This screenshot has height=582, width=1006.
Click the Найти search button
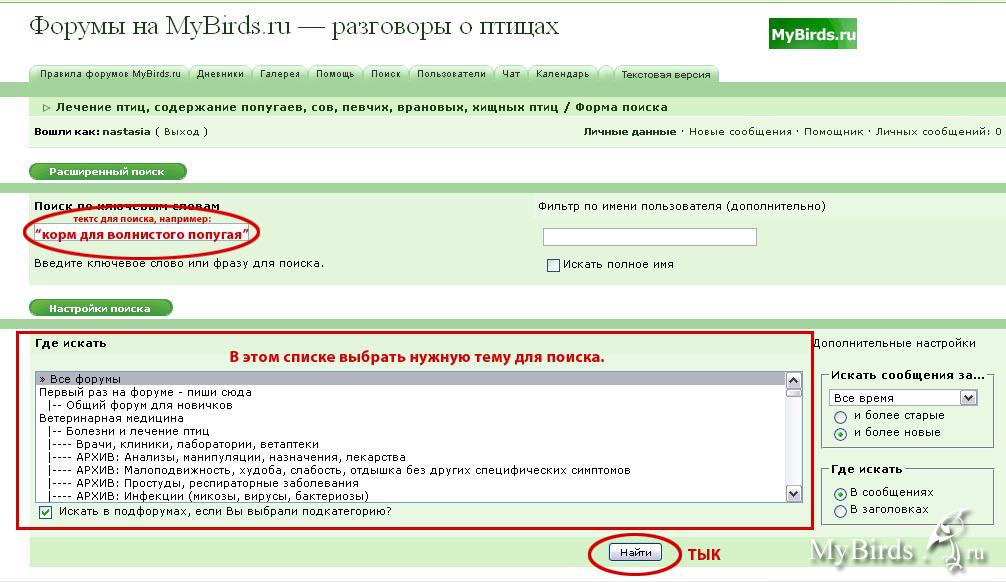[x=635, y=552]
